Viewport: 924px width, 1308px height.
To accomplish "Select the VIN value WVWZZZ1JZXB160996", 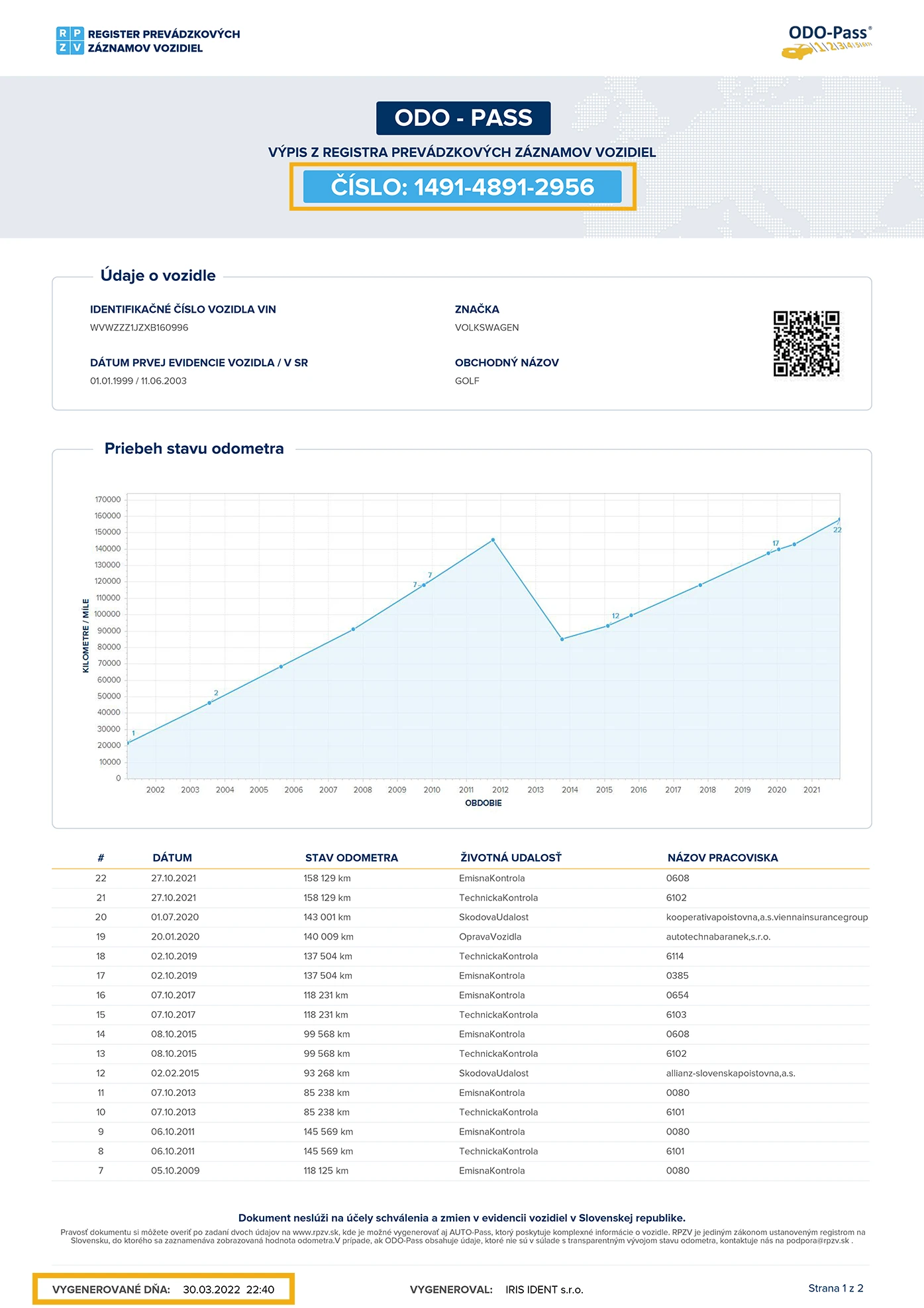I will pos(139,327).
